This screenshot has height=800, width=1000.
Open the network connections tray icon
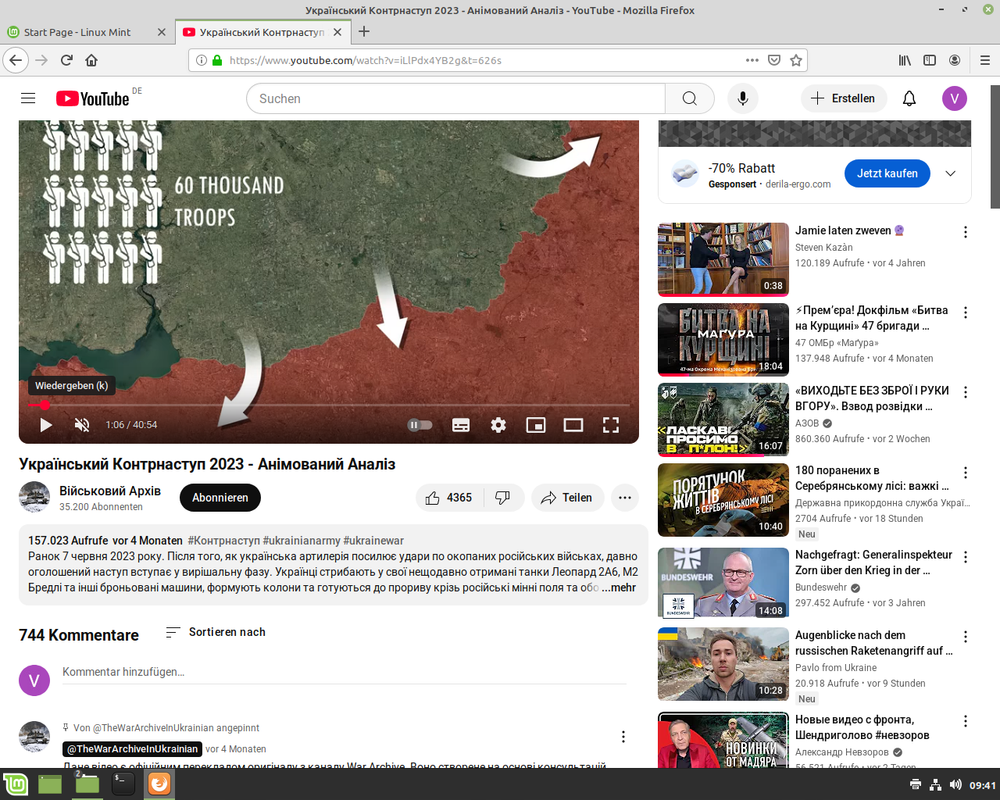click(x=935, y=785)
